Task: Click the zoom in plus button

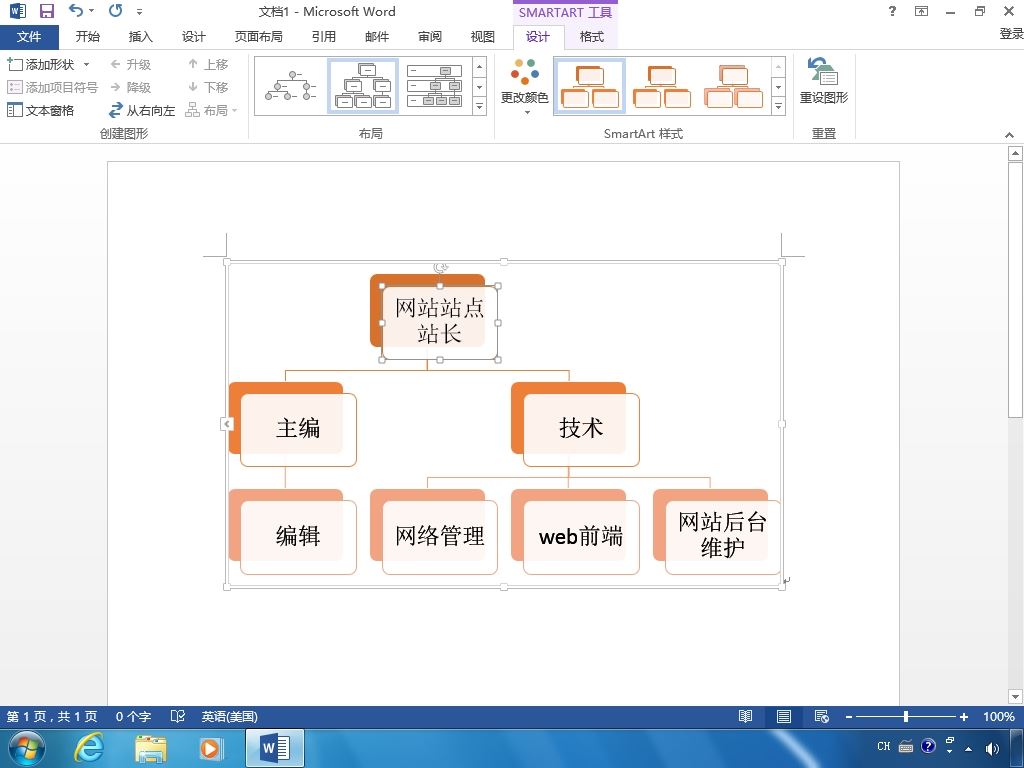Action: [x=963, y=716]
